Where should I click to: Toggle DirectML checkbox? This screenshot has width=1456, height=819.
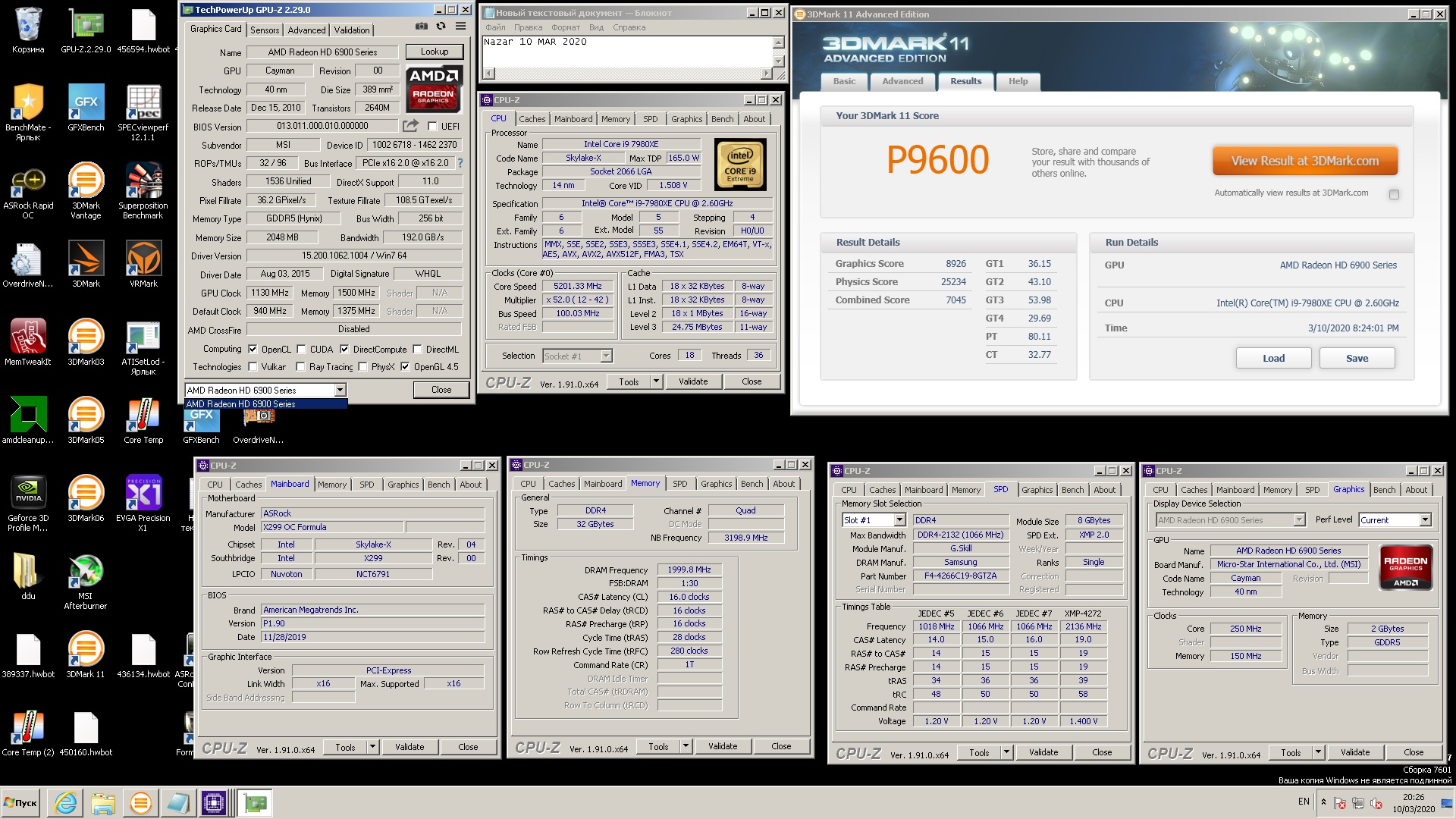click(x=417, y=349)
